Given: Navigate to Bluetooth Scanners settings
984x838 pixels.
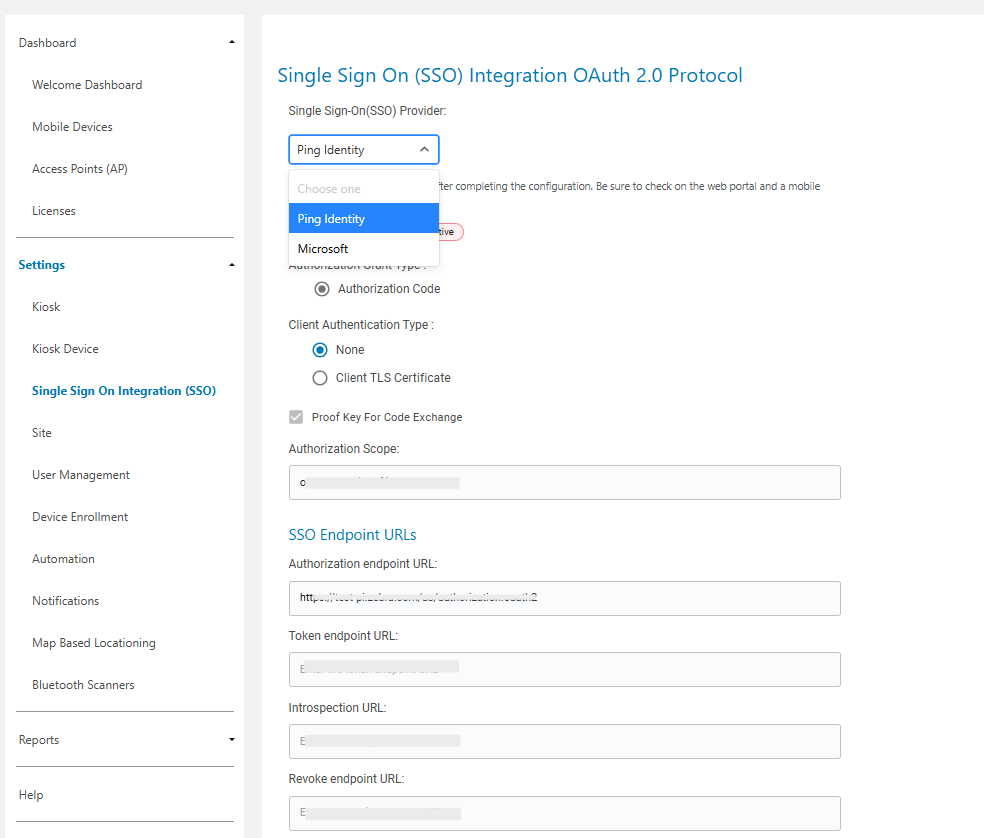Looking at the screenshot, I should pos(83,685).
